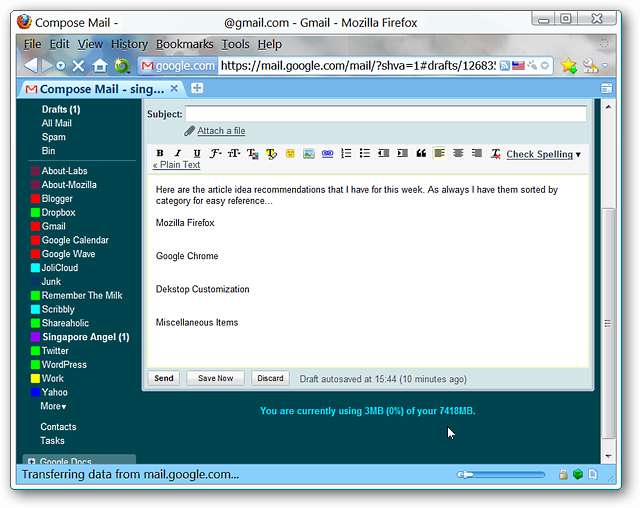Insert a hyperlink using the link icon
The width and height of the screenshot is (640, 508).
pyautogui.click(x=327, y=154)
